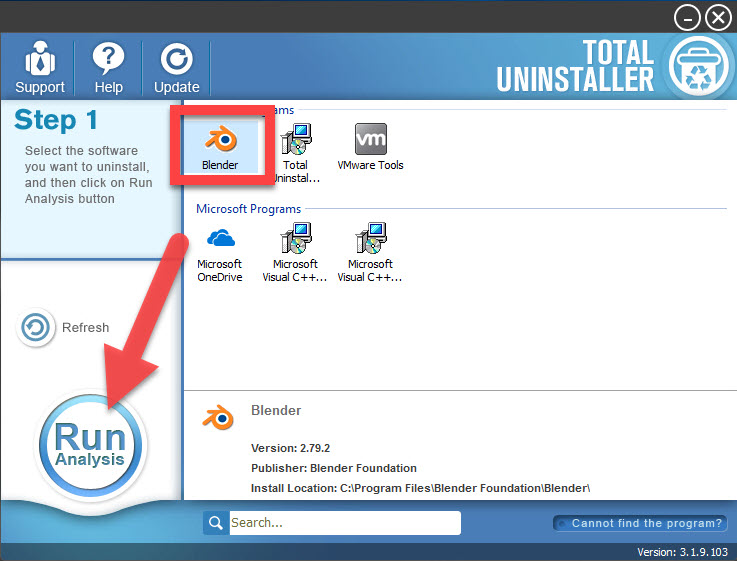Click 'Version: 3.1.9.103' in status bar
The height and width of the screenshot is (561, 737).
tap(682, 552)
